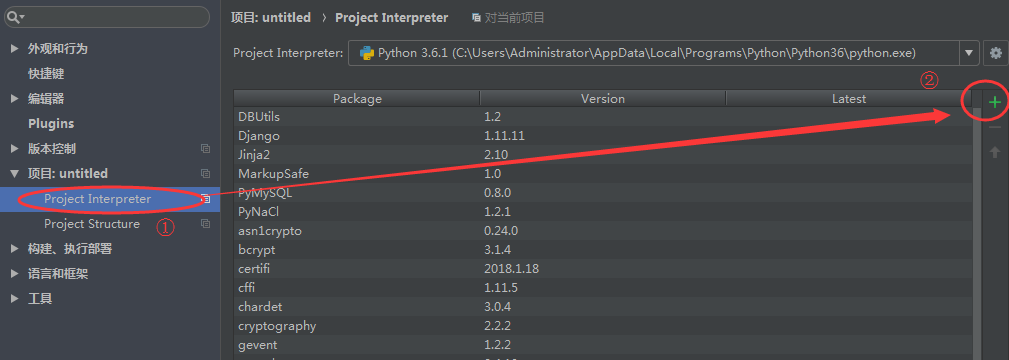Focus the settings search field
Screen dimensions: 1009x360
[107, 17]
